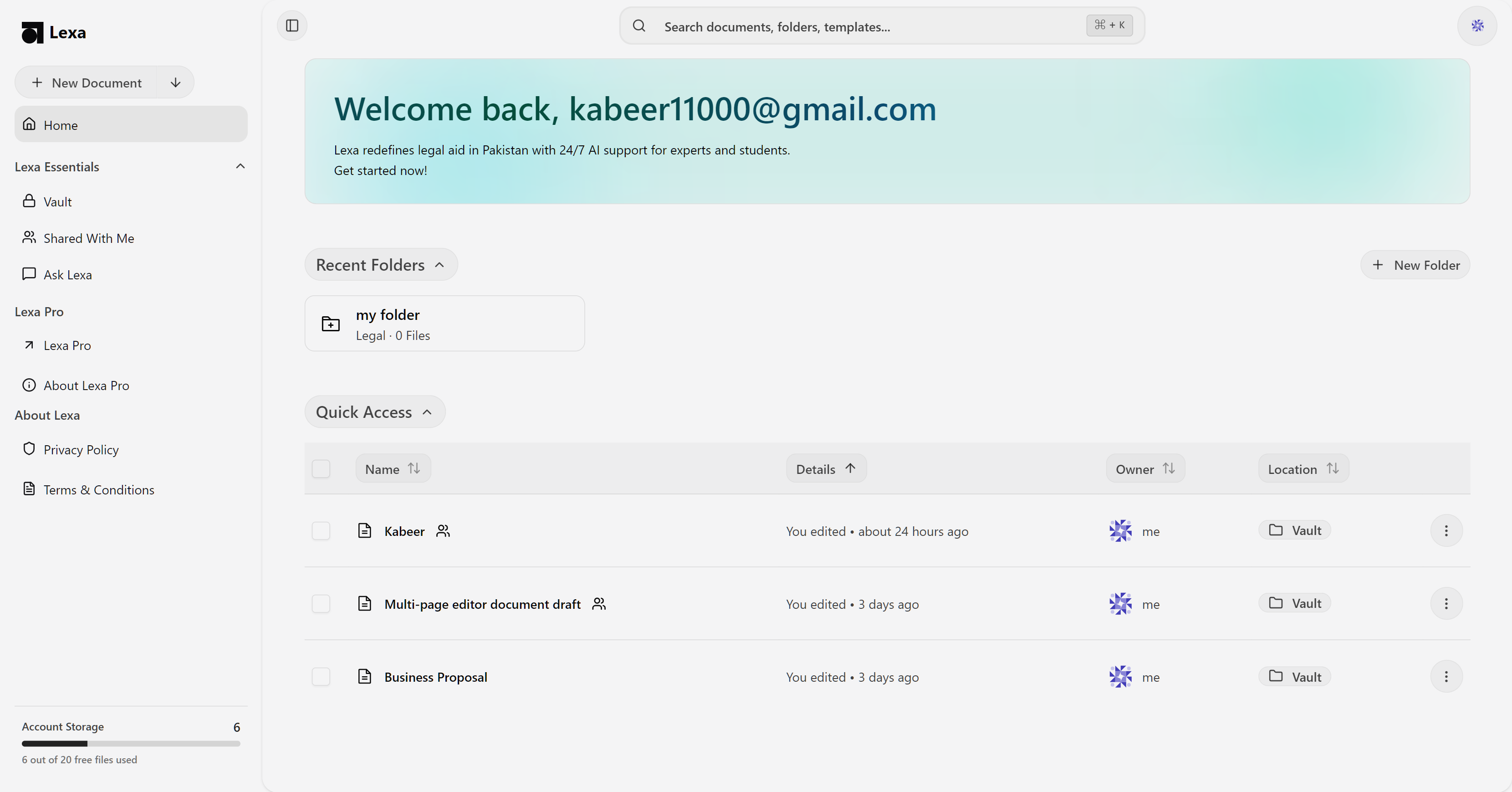Collapse the Recent Folders section
The height and width of the screenshot is (792, 1512).
(x=440, y=264)
